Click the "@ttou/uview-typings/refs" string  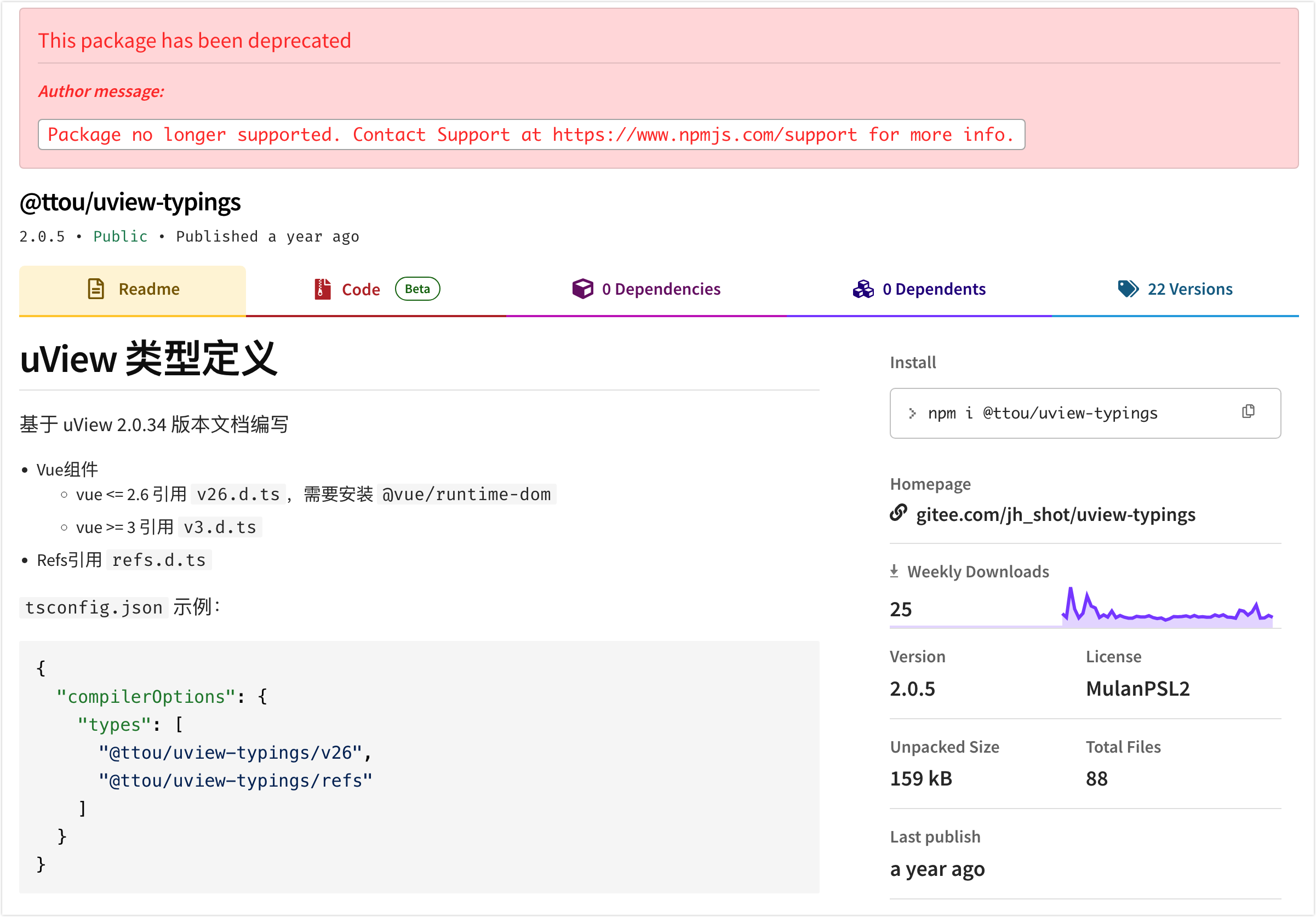click(236, 780)
